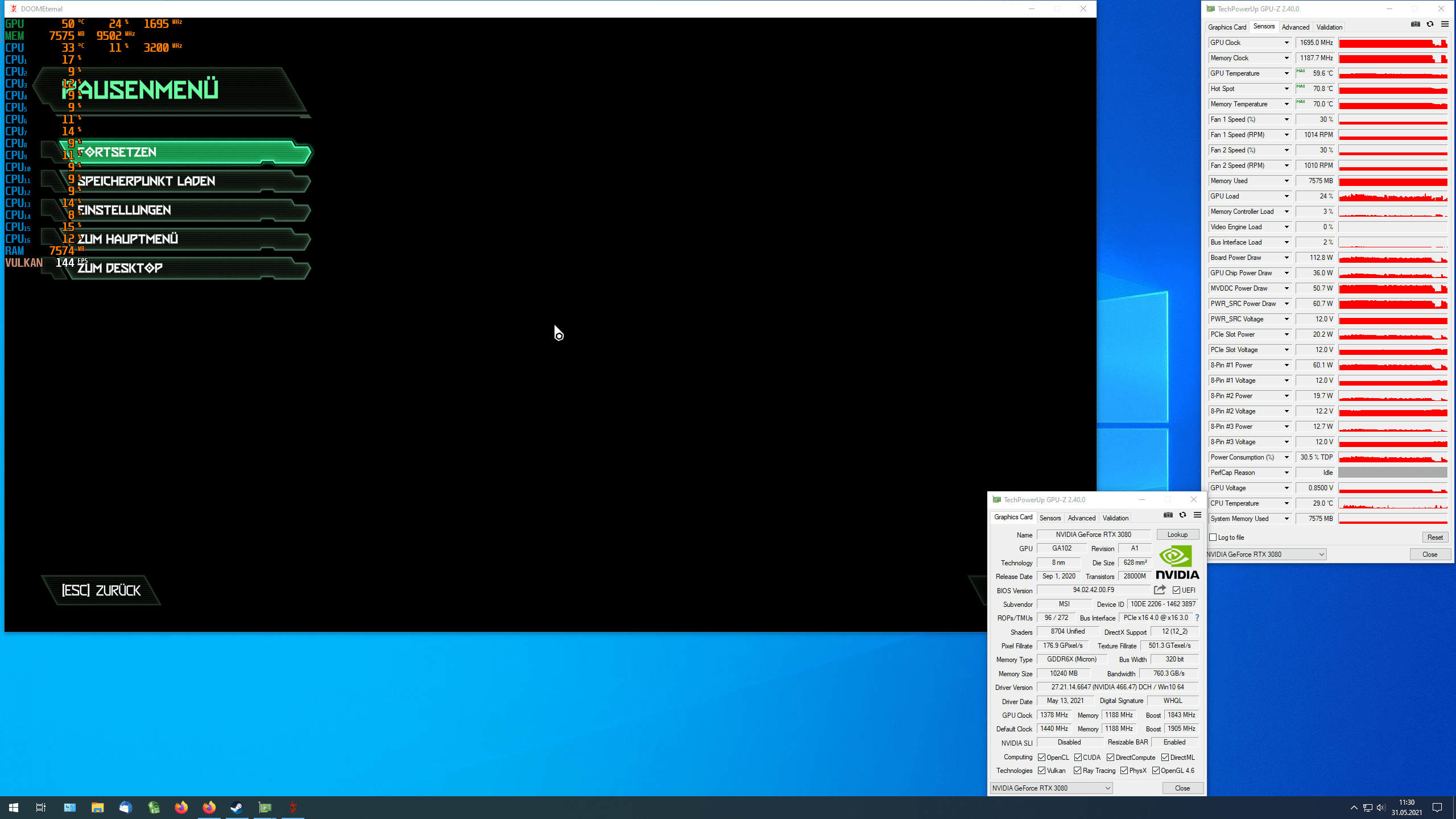Open Einstellungen in the pause menu
1456x819 pixels.
point(185,210)
